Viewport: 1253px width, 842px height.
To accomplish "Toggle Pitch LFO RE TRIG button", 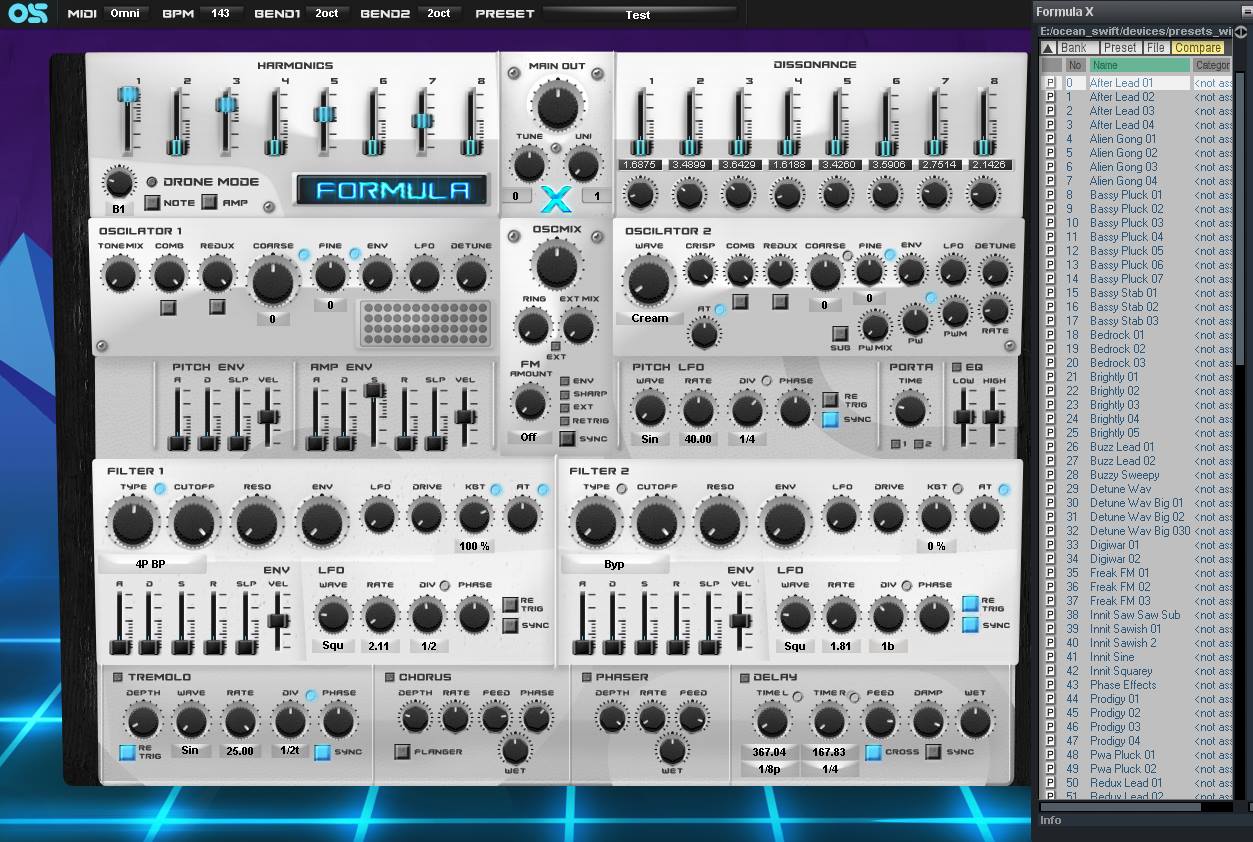I will tap(831, 399).
